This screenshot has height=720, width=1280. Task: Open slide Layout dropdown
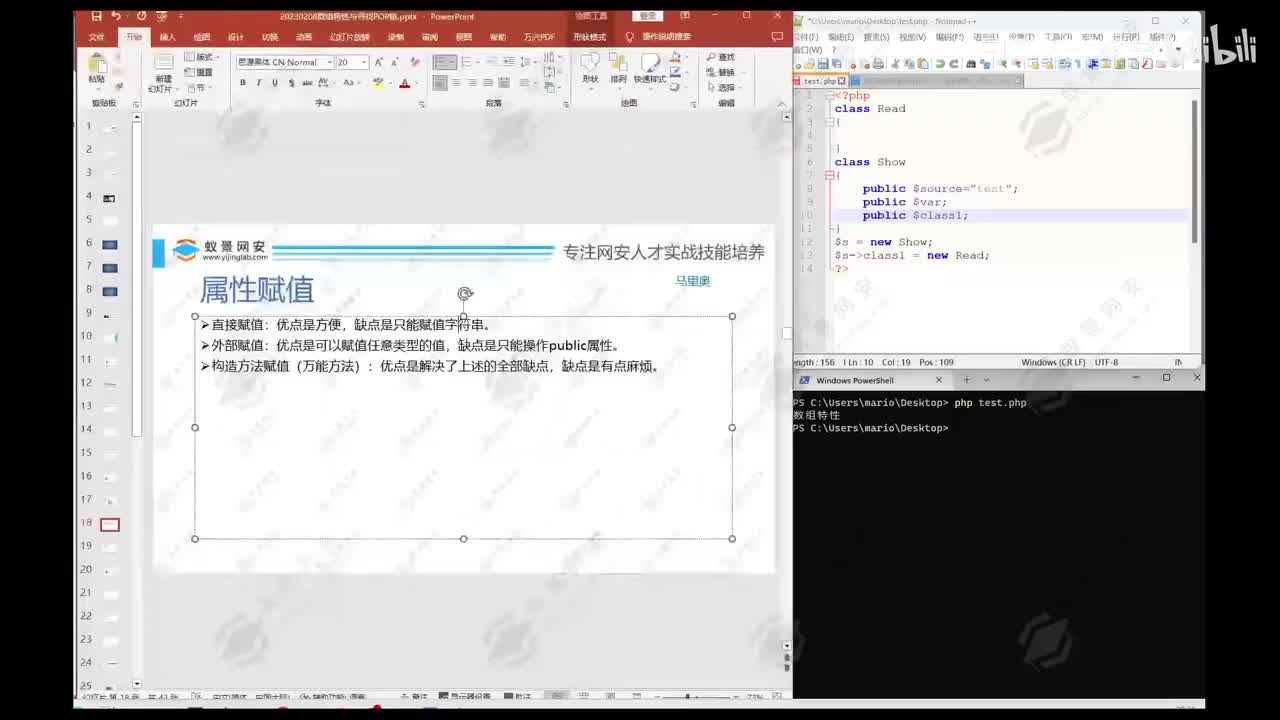pyautogui.click(x=200, y=57)
